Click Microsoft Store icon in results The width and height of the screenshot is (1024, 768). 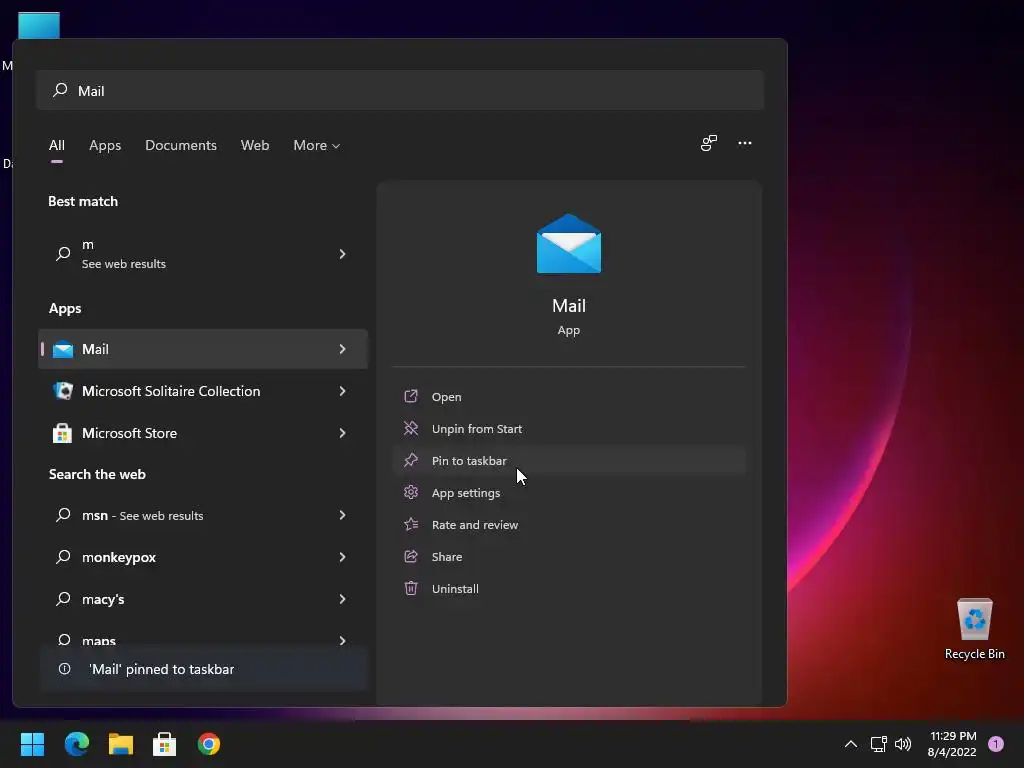63,433
